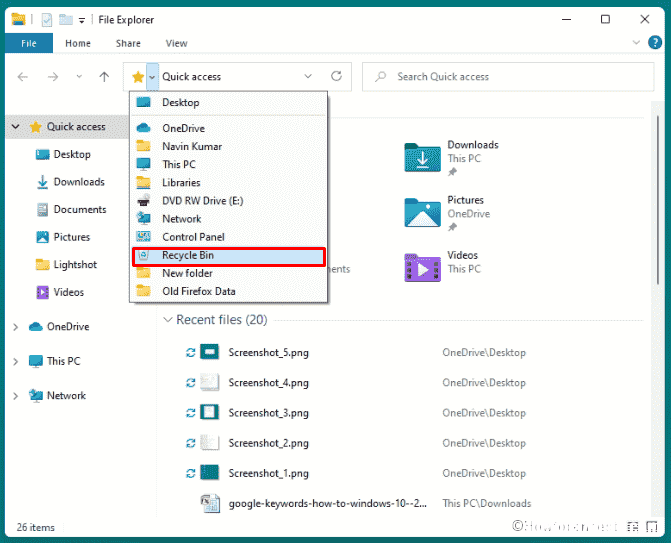Image resolution: width=671 pixels, height=543 pixels.
Task: Open Customize Quick Access Toolbar dropdown
Action: point(81,20)
